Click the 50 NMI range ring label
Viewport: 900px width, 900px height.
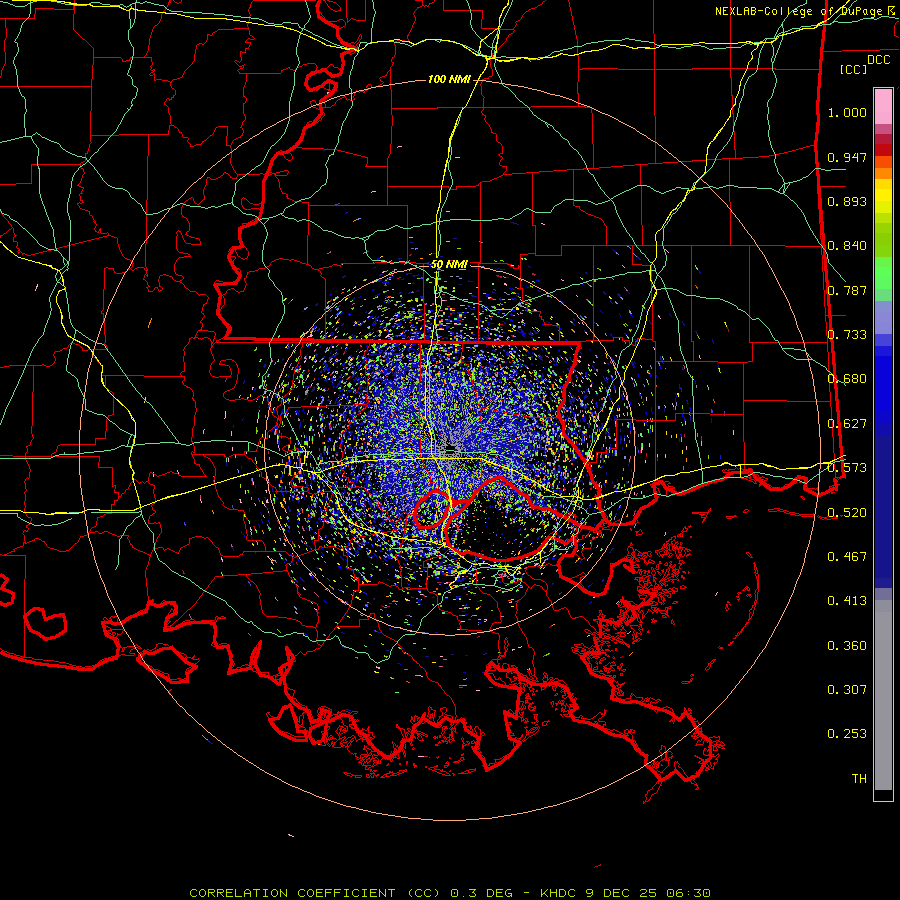449,265
